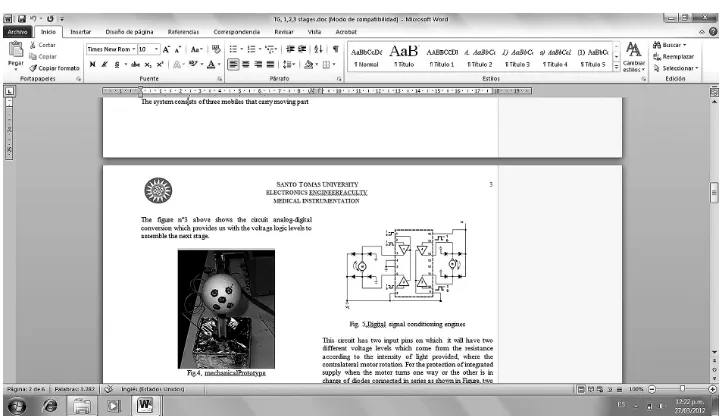This screenshot has width=726, height=420.
Task: Open the Fuente dialog launcher
Action: (x=219, y=79)
